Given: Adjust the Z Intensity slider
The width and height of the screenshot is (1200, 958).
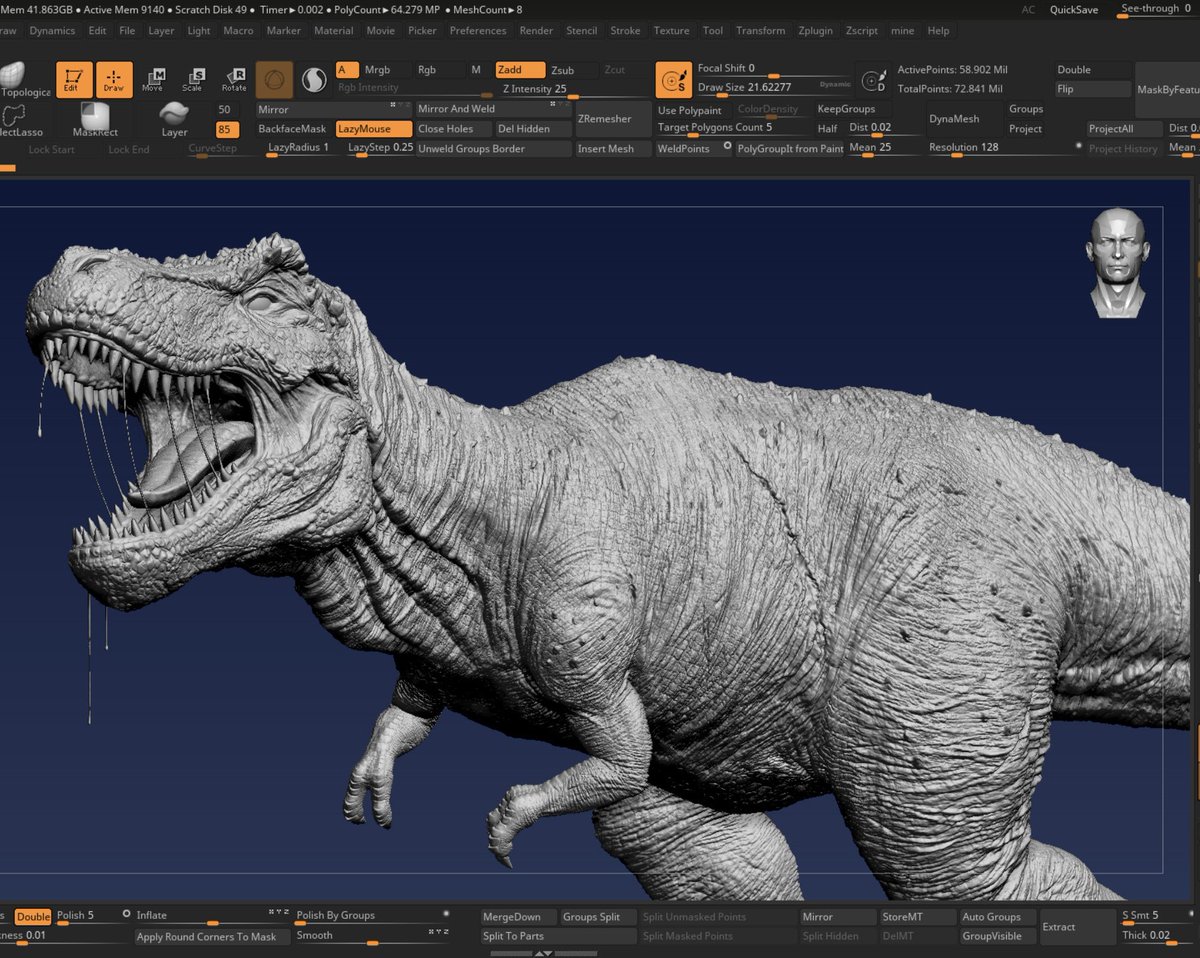Looking at the screenshot, I should pos(572,89).
